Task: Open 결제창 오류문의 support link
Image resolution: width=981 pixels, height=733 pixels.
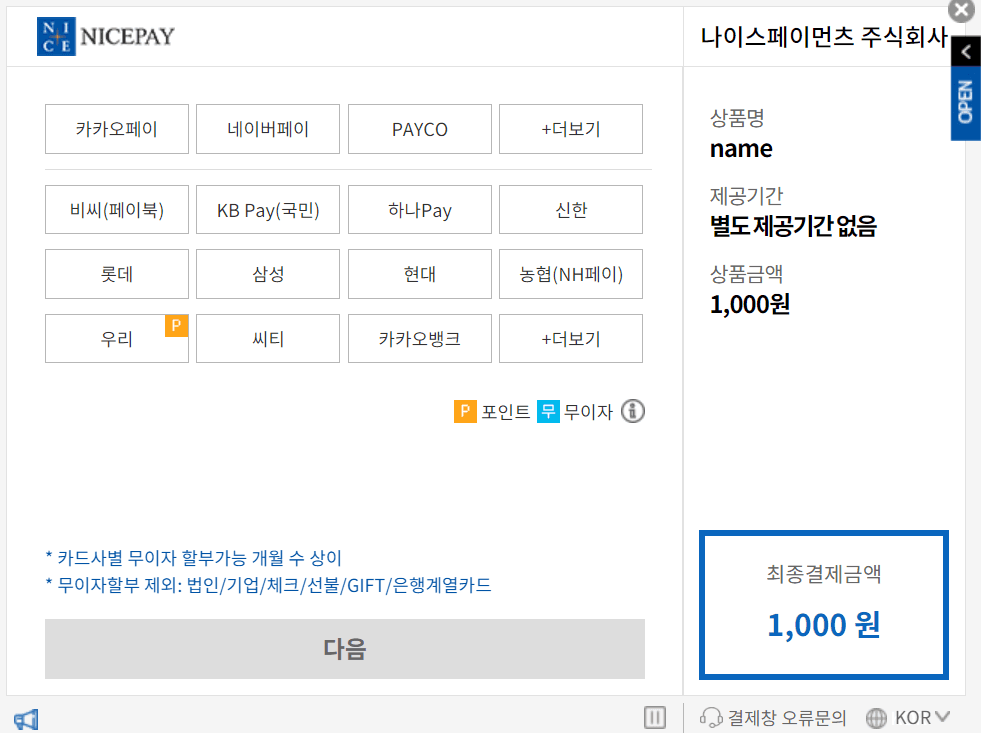Action: point(786,717)
